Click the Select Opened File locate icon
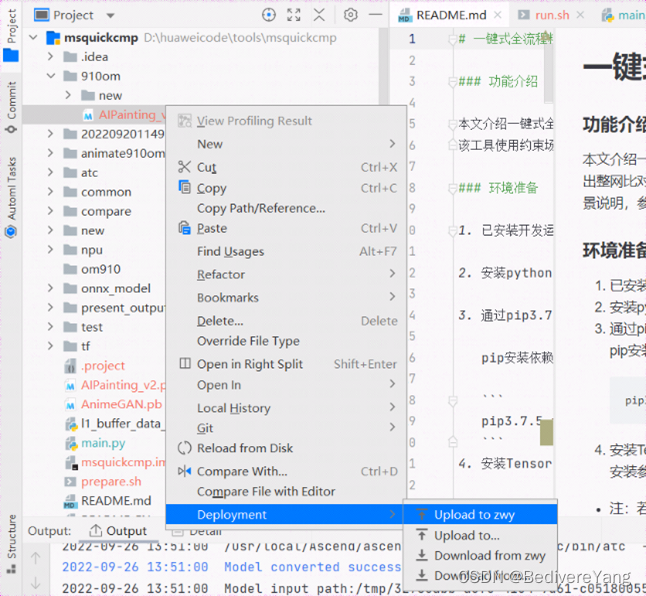Image resolution: width=646 pixels, height=596 pixels. pyautogui.click(x=269, y=15)
